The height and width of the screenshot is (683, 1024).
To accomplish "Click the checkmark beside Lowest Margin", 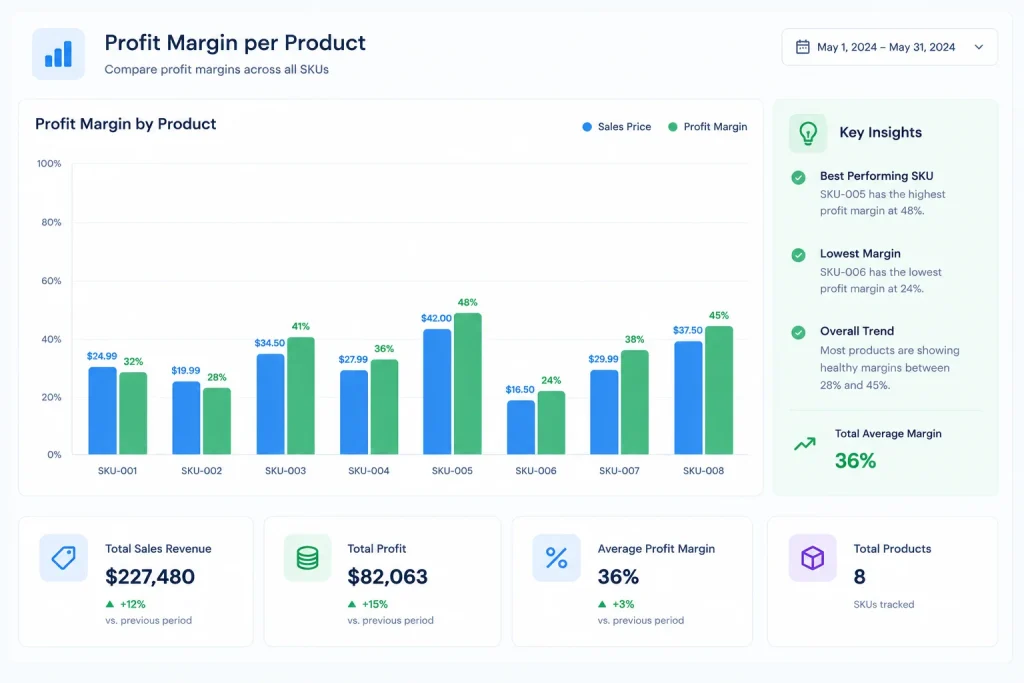I will point(798,255).
